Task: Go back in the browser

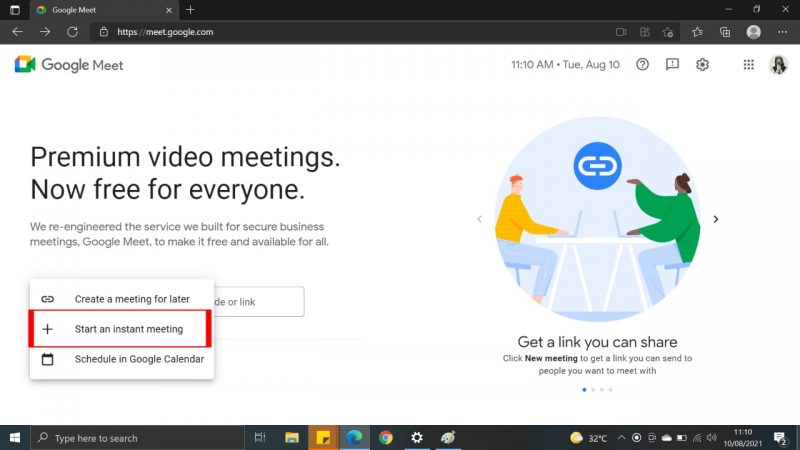Action: 17,32
